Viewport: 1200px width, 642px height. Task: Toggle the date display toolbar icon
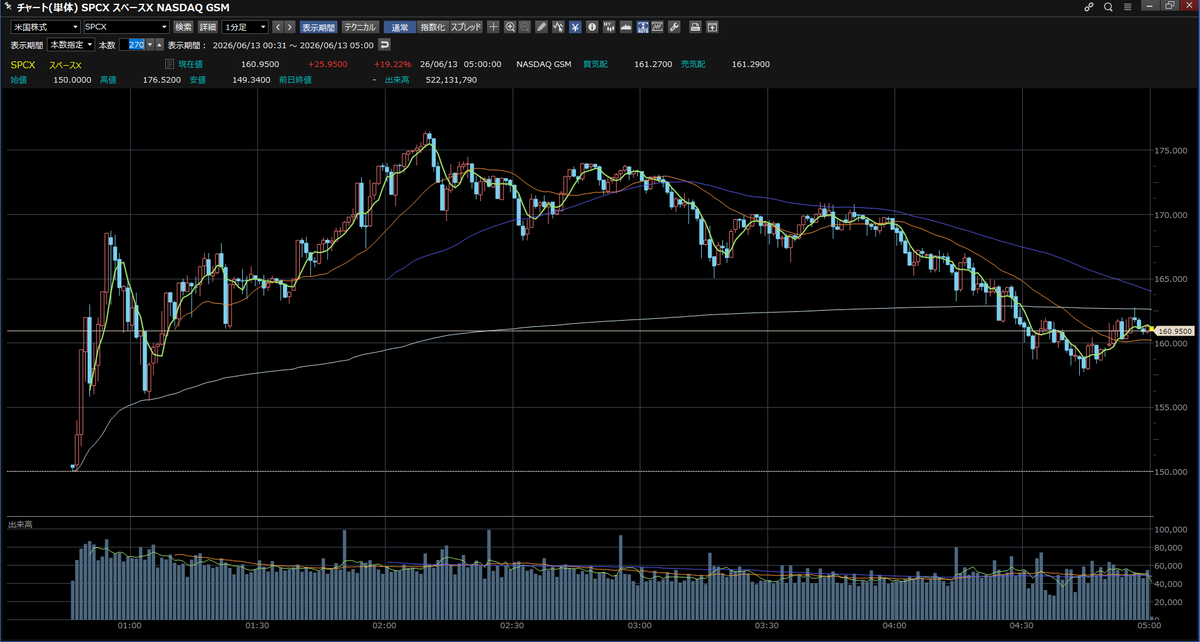(x=641, y=27)
